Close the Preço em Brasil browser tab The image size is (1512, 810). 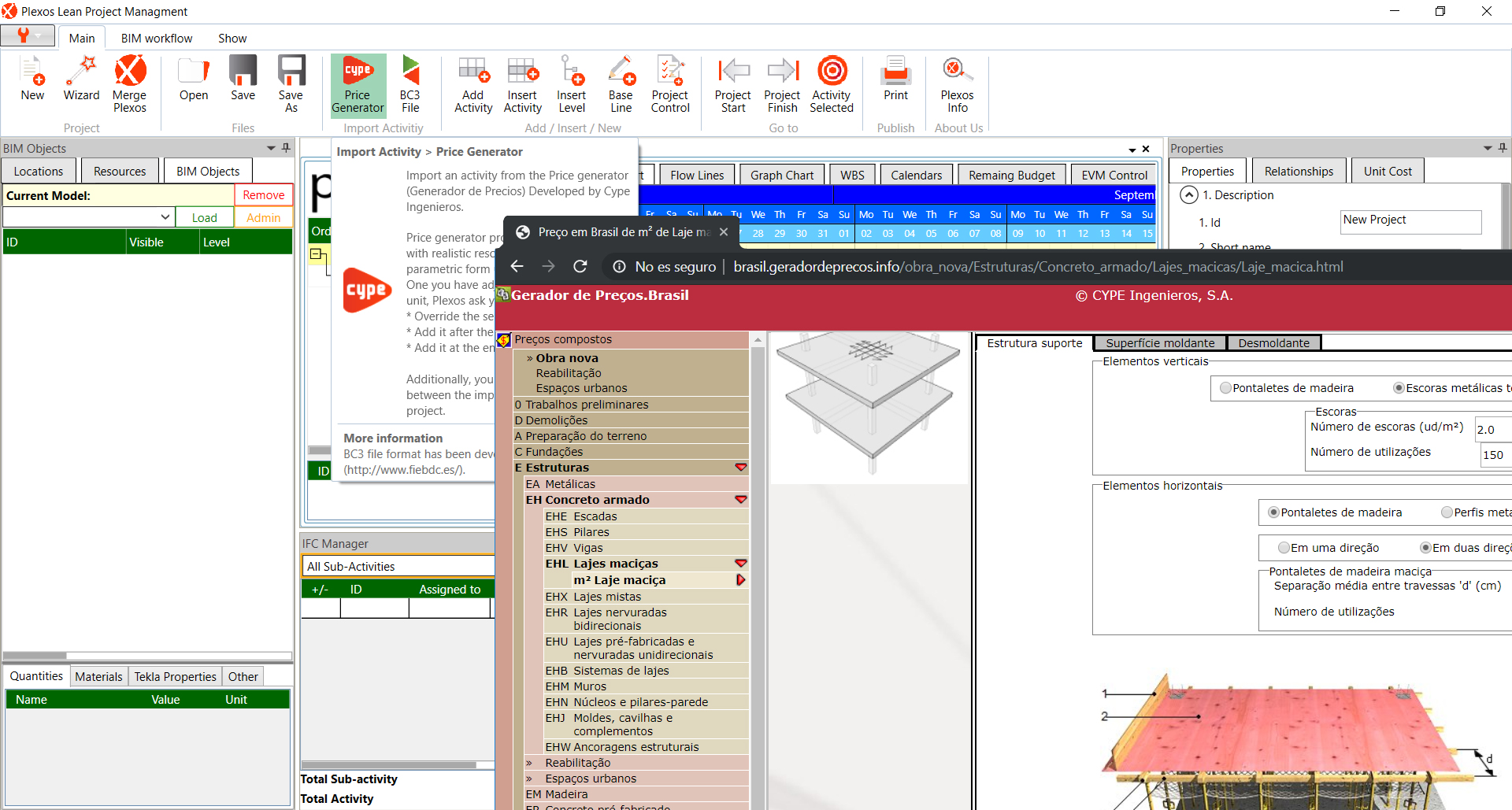pos(724,232)
